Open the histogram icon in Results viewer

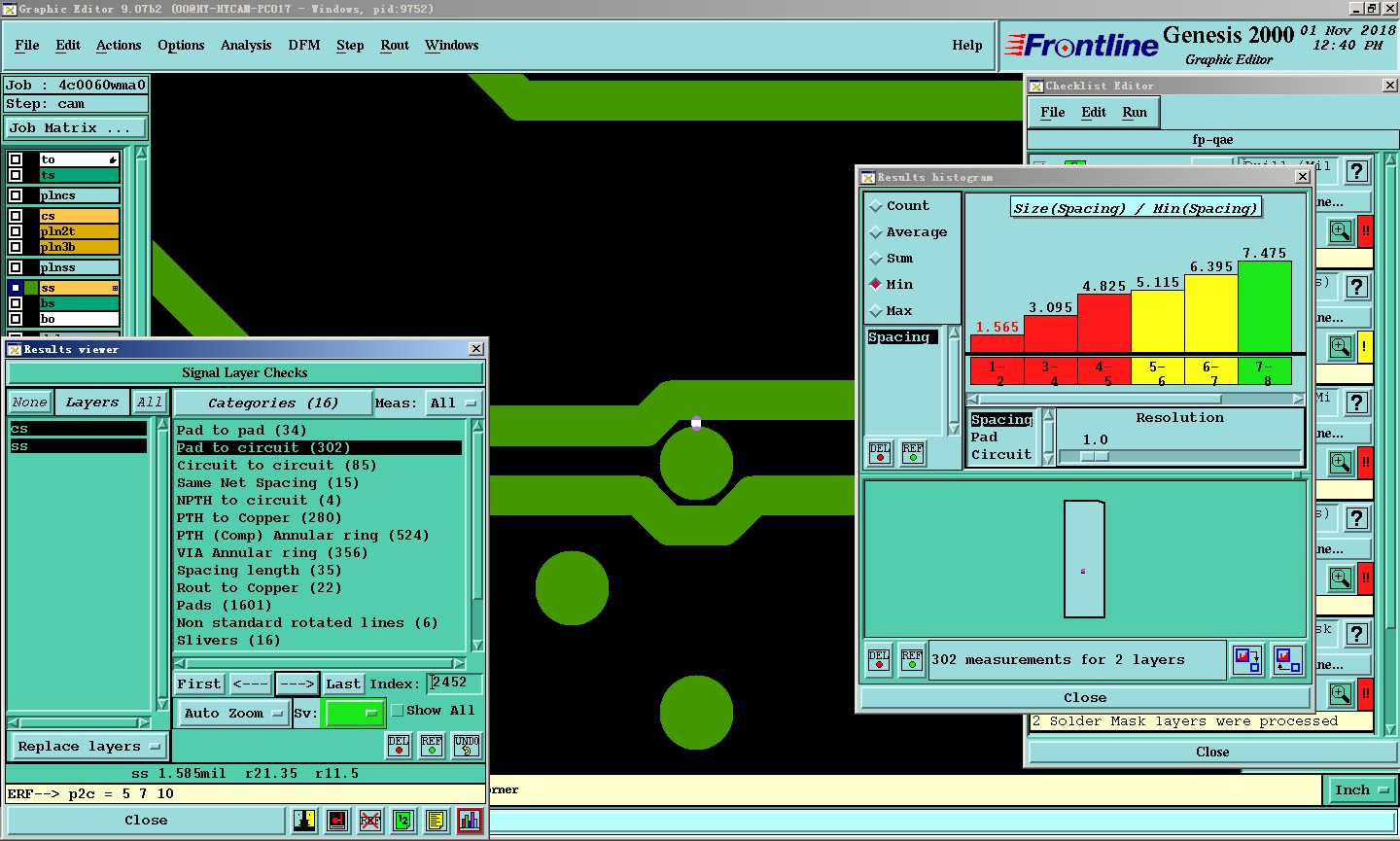coord(470,821)
